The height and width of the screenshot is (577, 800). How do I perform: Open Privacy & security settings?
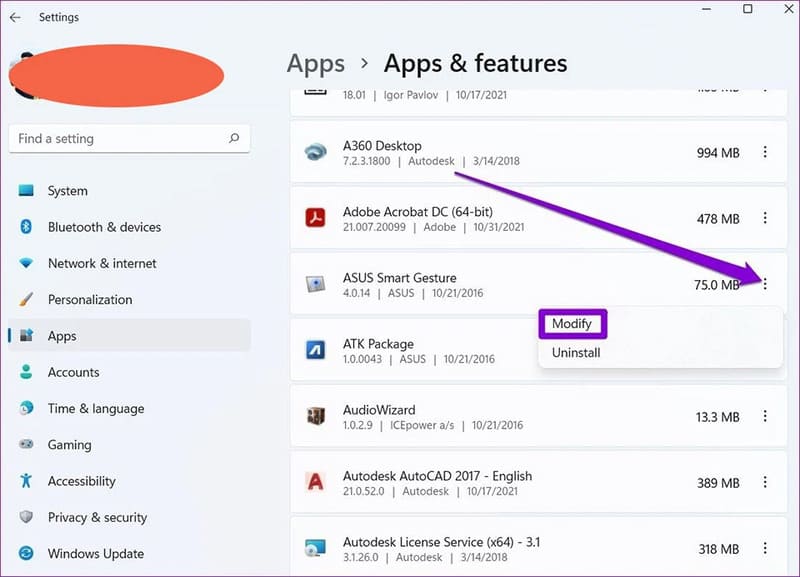coord(130,517)
